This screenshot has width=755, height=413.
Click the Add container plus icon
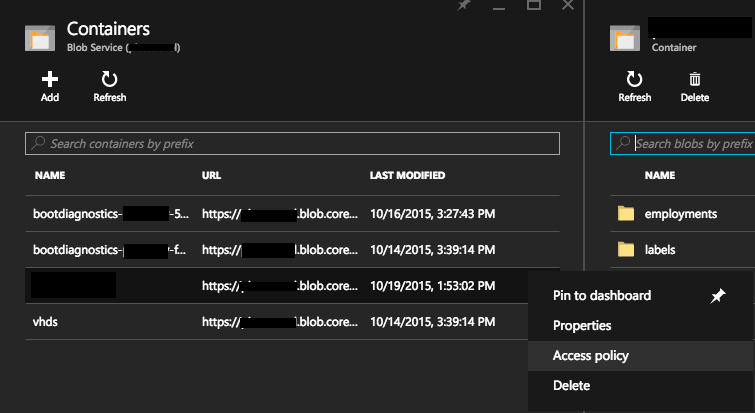tap(49, 78)
